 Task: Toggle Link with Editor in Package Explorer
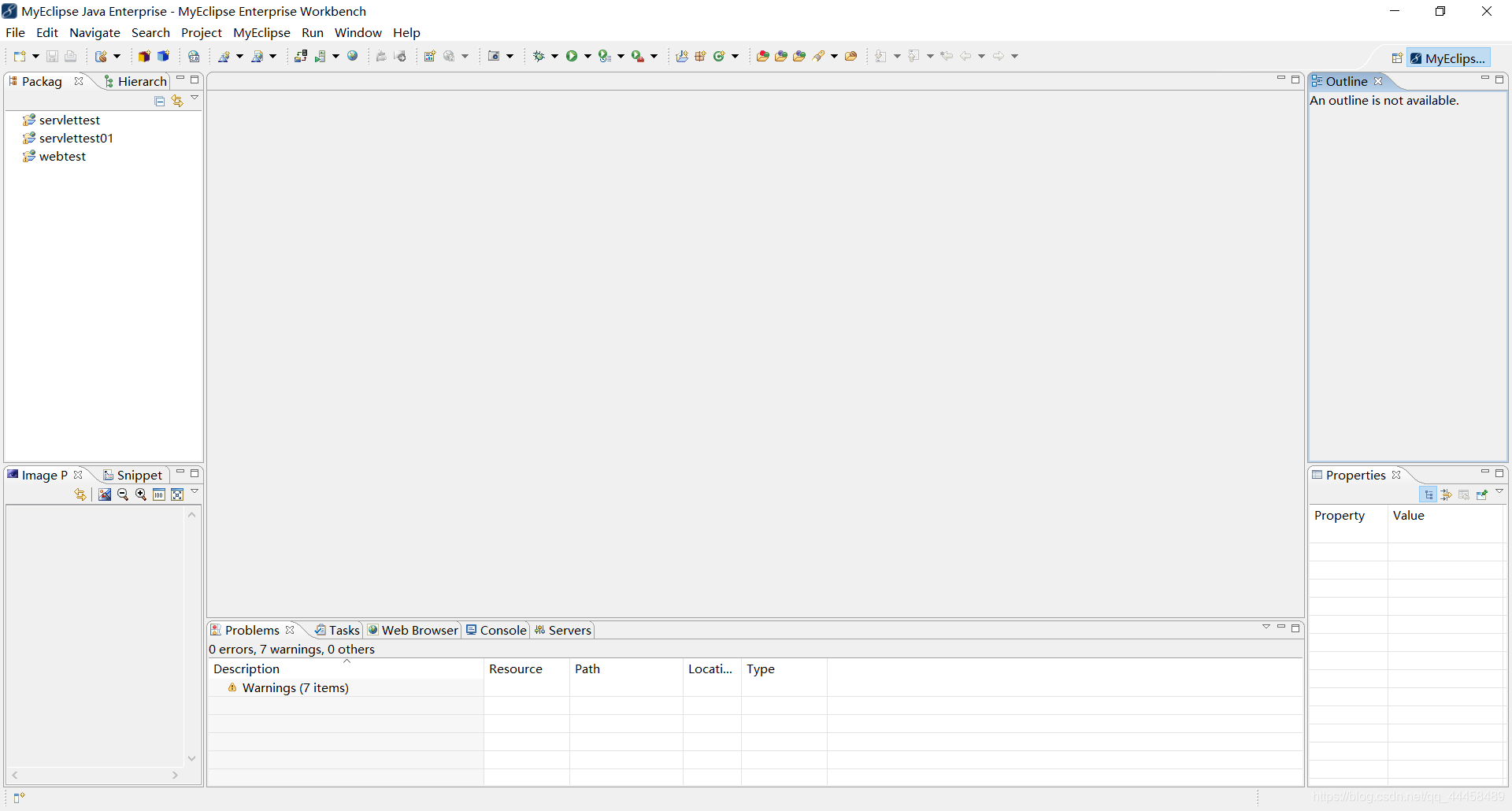pyautogui.click(x=177, y=101)
